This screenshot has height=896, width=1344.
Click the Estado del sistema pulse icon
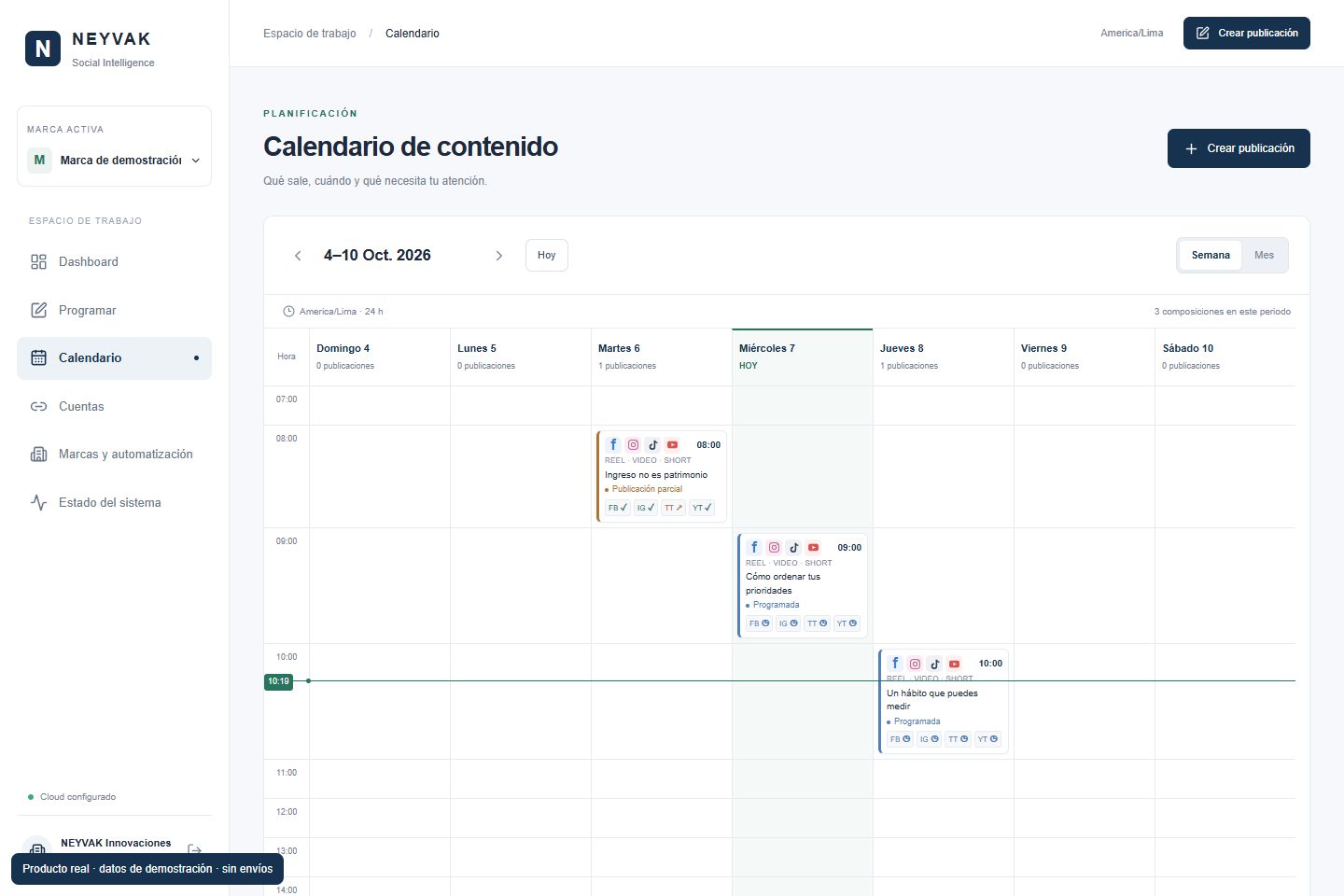coord(38,502)
